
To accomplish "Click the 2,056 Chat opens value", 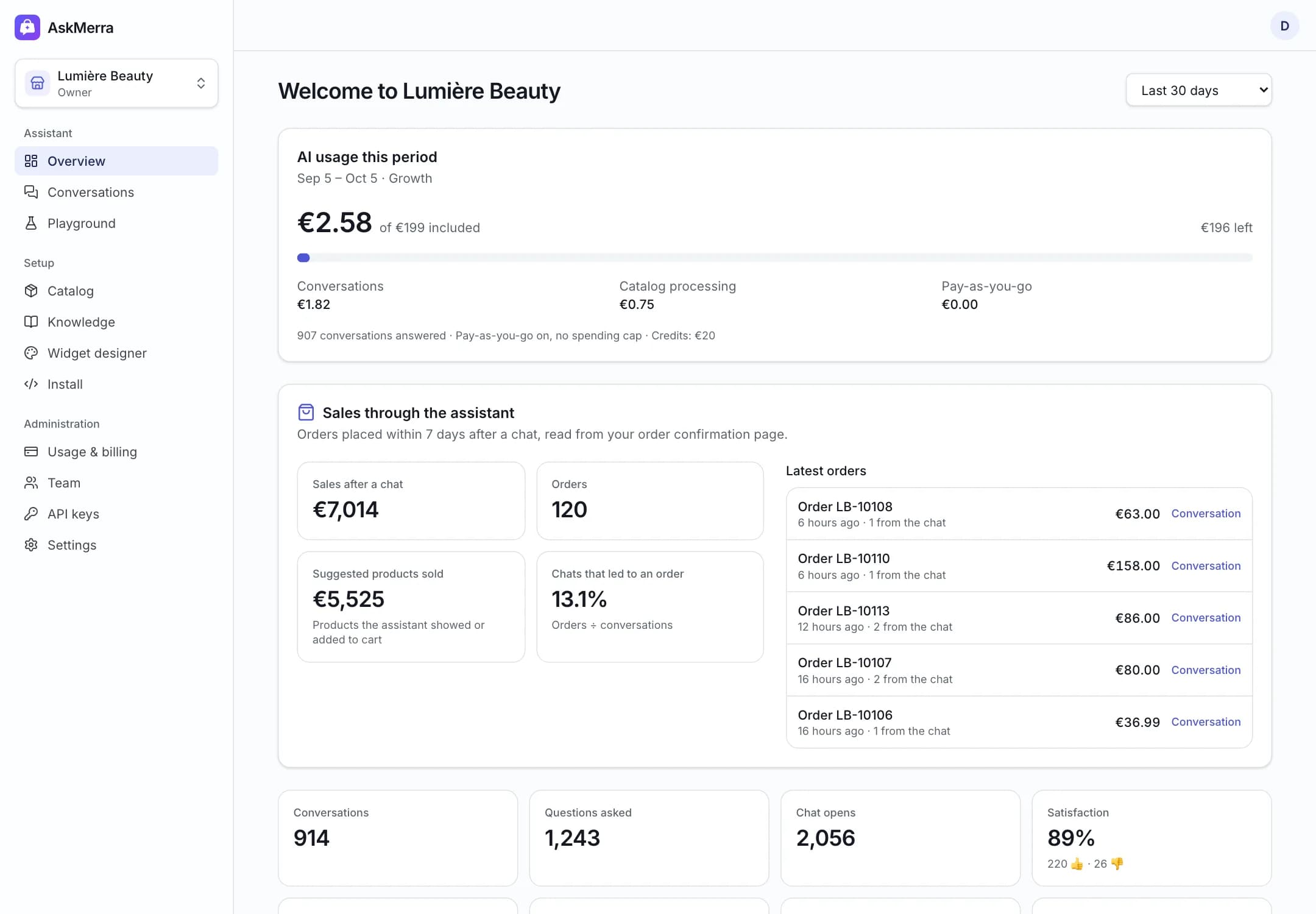I will point(826,838).
